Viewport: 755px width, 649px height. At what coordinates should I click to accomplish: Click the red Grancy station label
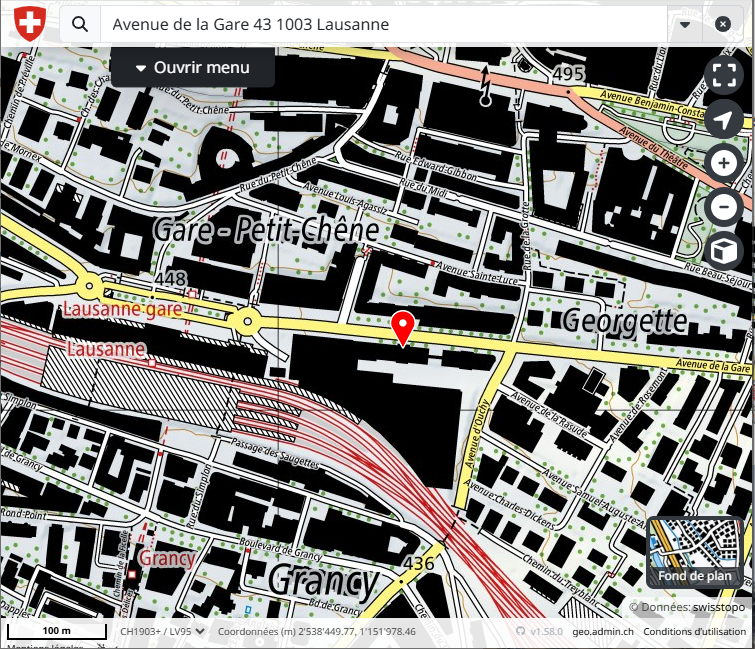tap(167, 558)
